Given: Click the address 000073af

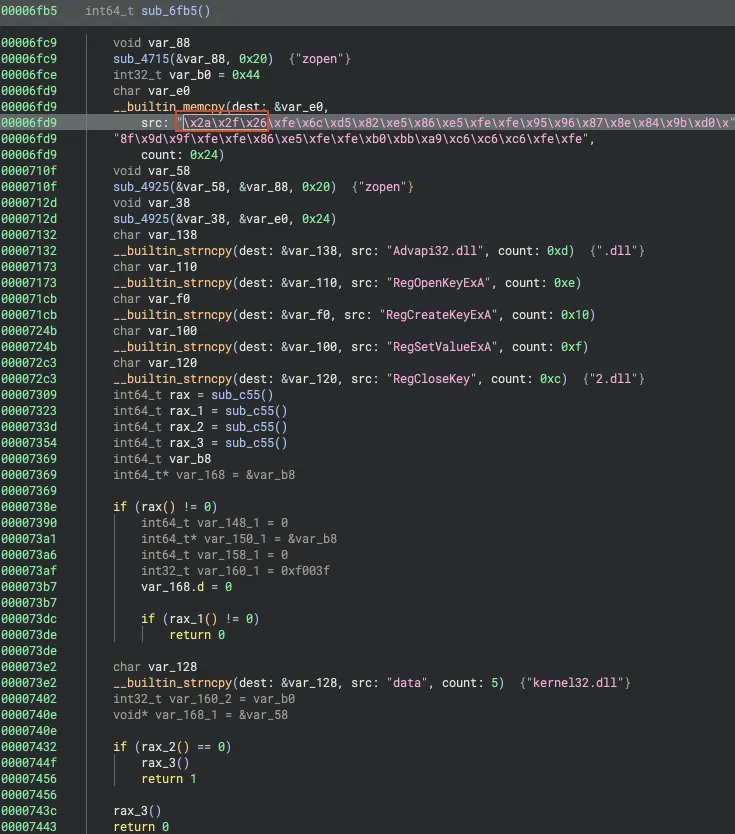Looking at the screenshot, I should point(29,571).
